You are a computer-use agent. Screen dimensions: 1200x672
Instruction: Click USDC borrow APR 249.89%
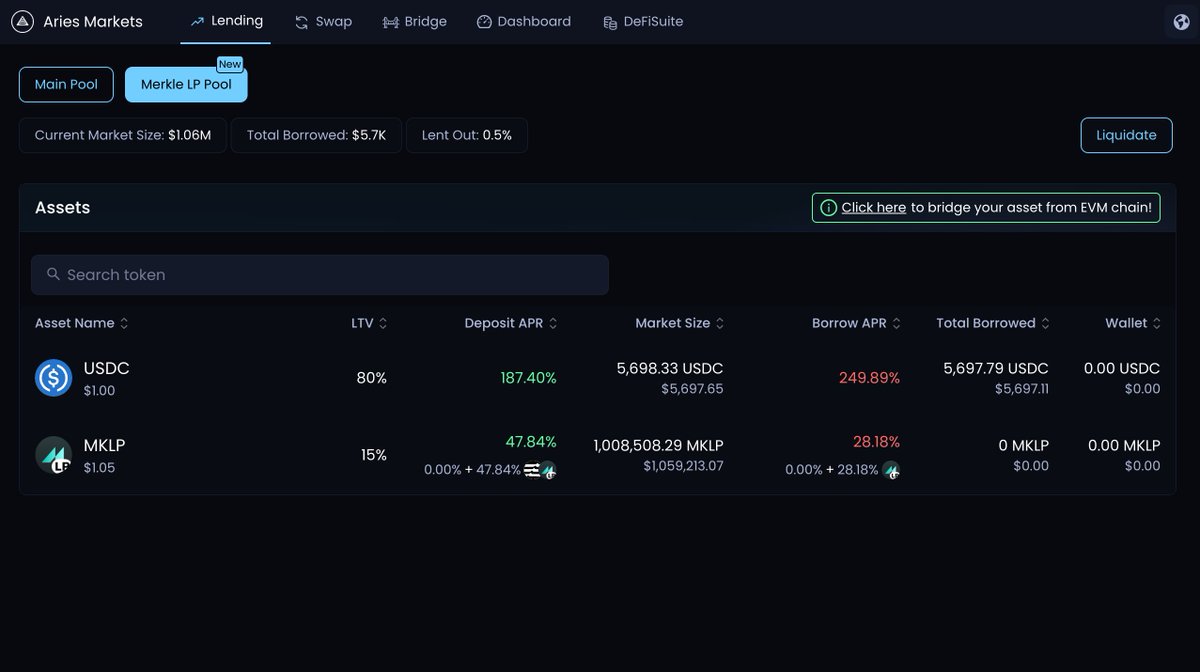point(869,378)
